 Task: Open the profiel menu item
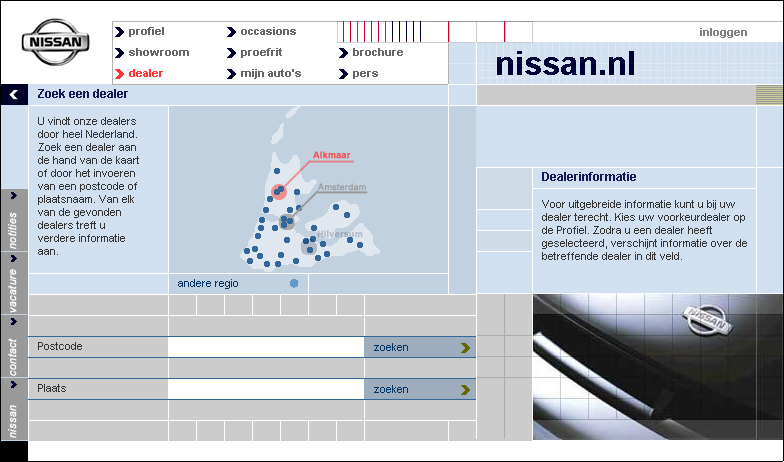tap(146, 32)
